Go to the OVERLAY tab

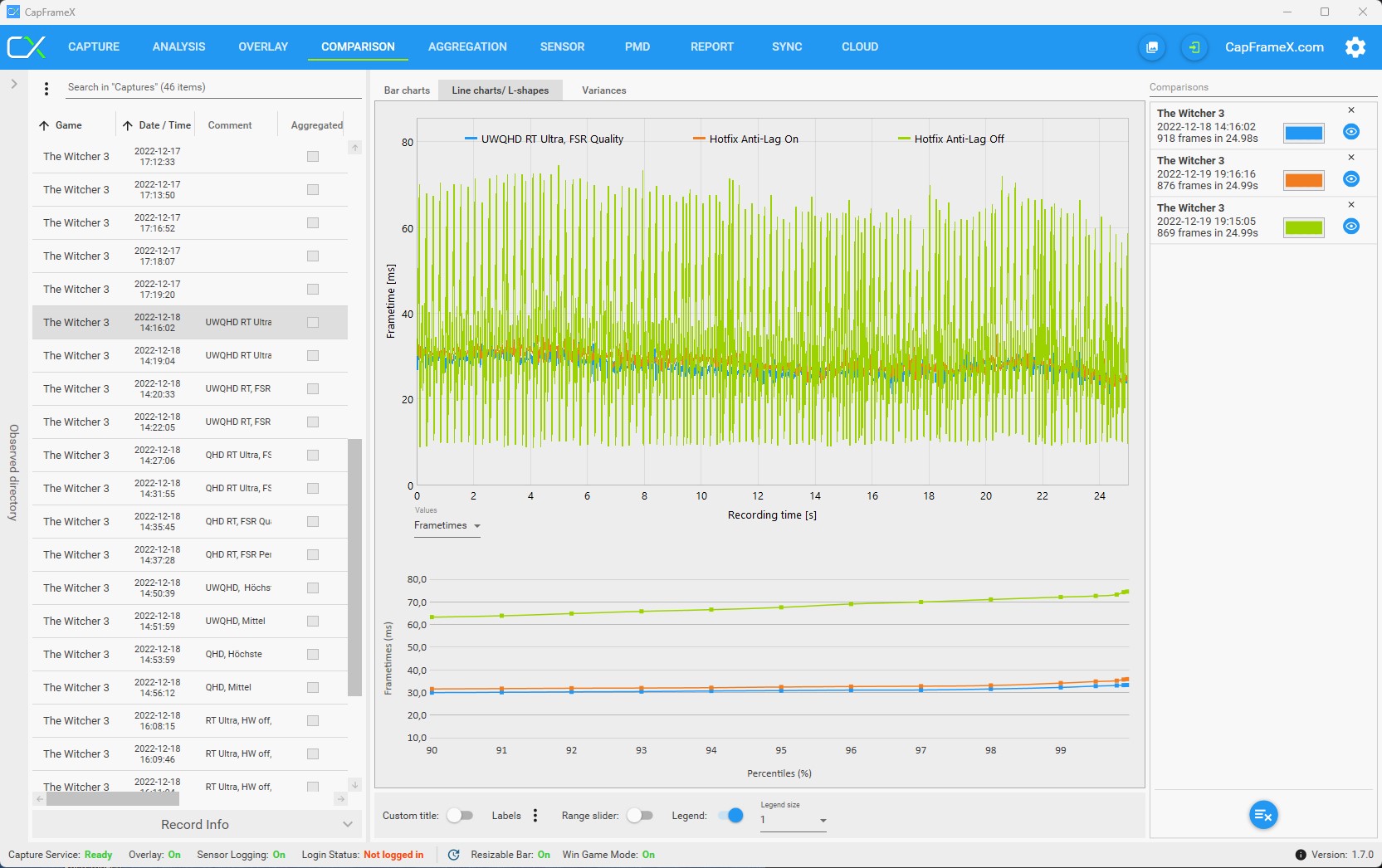[x=263, y=47]
